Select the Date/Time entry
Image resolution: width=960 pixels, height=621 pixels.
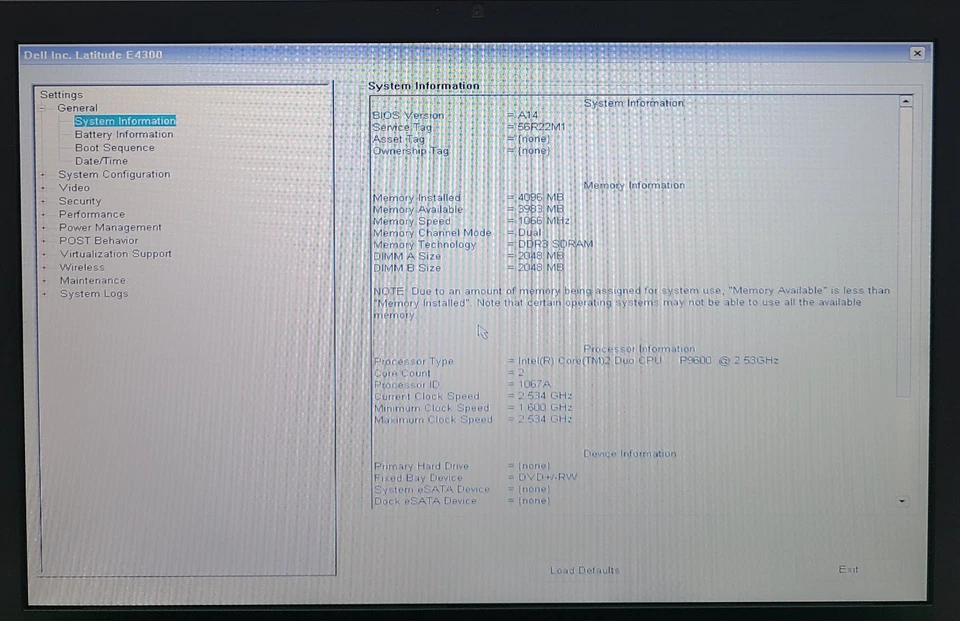tap(101, 160)
